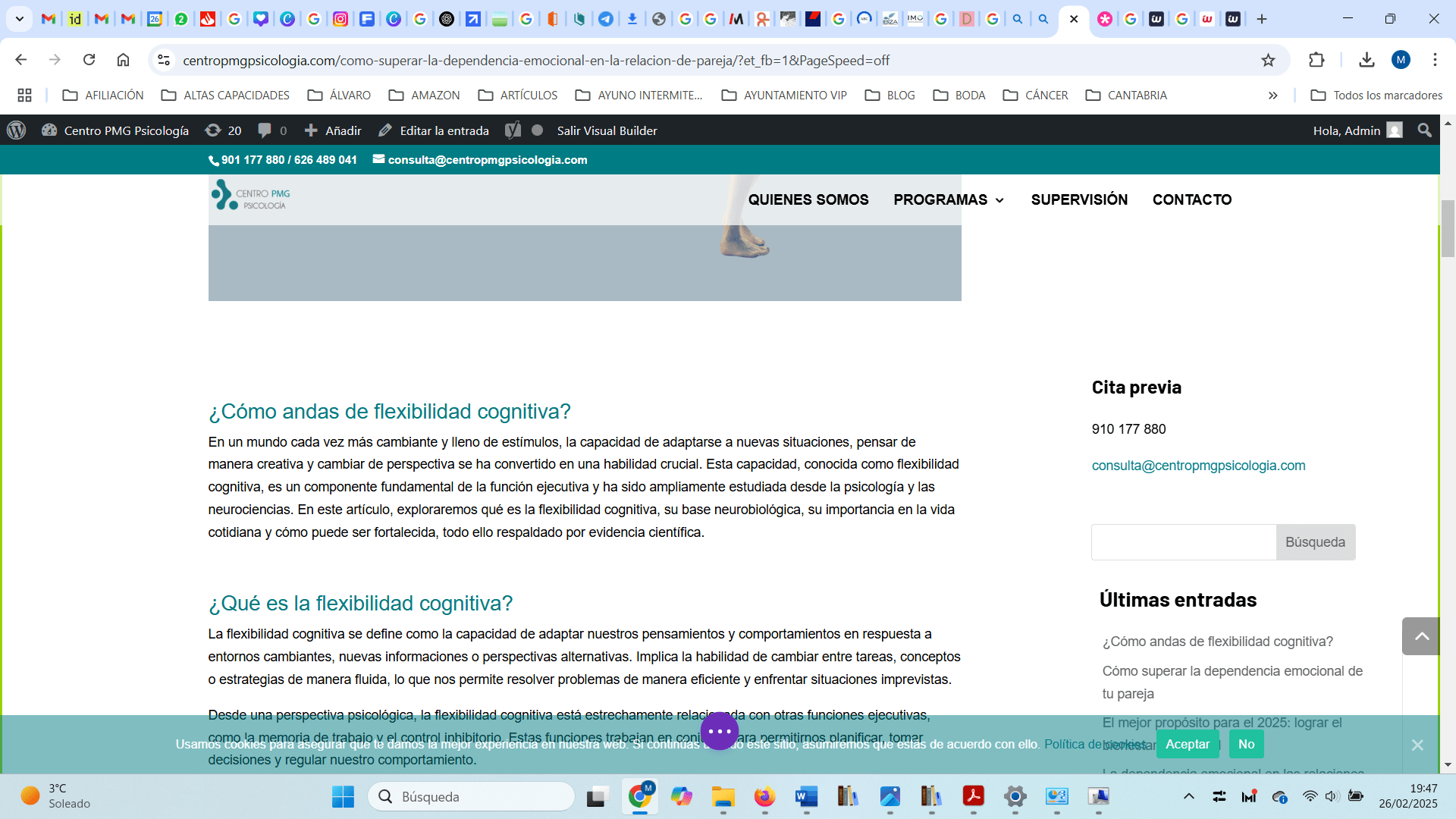Expand the PROGRAMAS dropdown menu
Image resolution: width=1456 pixels, height=819 pixels.
click(949, 199)
